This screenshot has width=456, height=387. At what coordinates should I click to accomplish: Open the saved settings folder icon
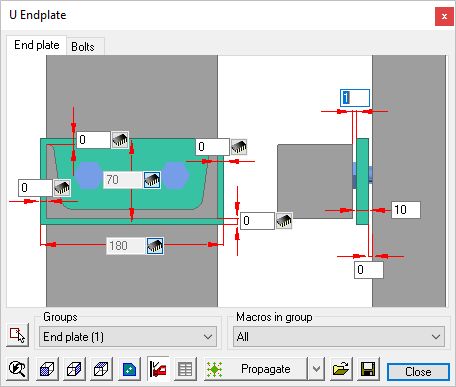coord(341,369)
